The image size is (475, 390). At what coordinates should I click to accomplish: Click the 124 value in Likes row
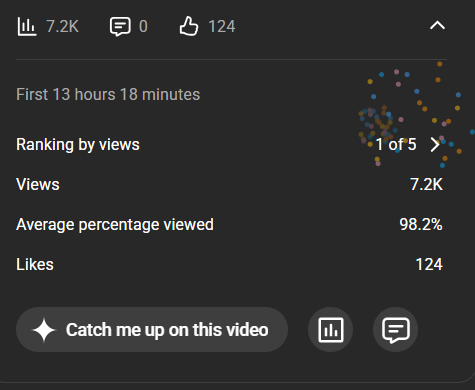point(429,264)
